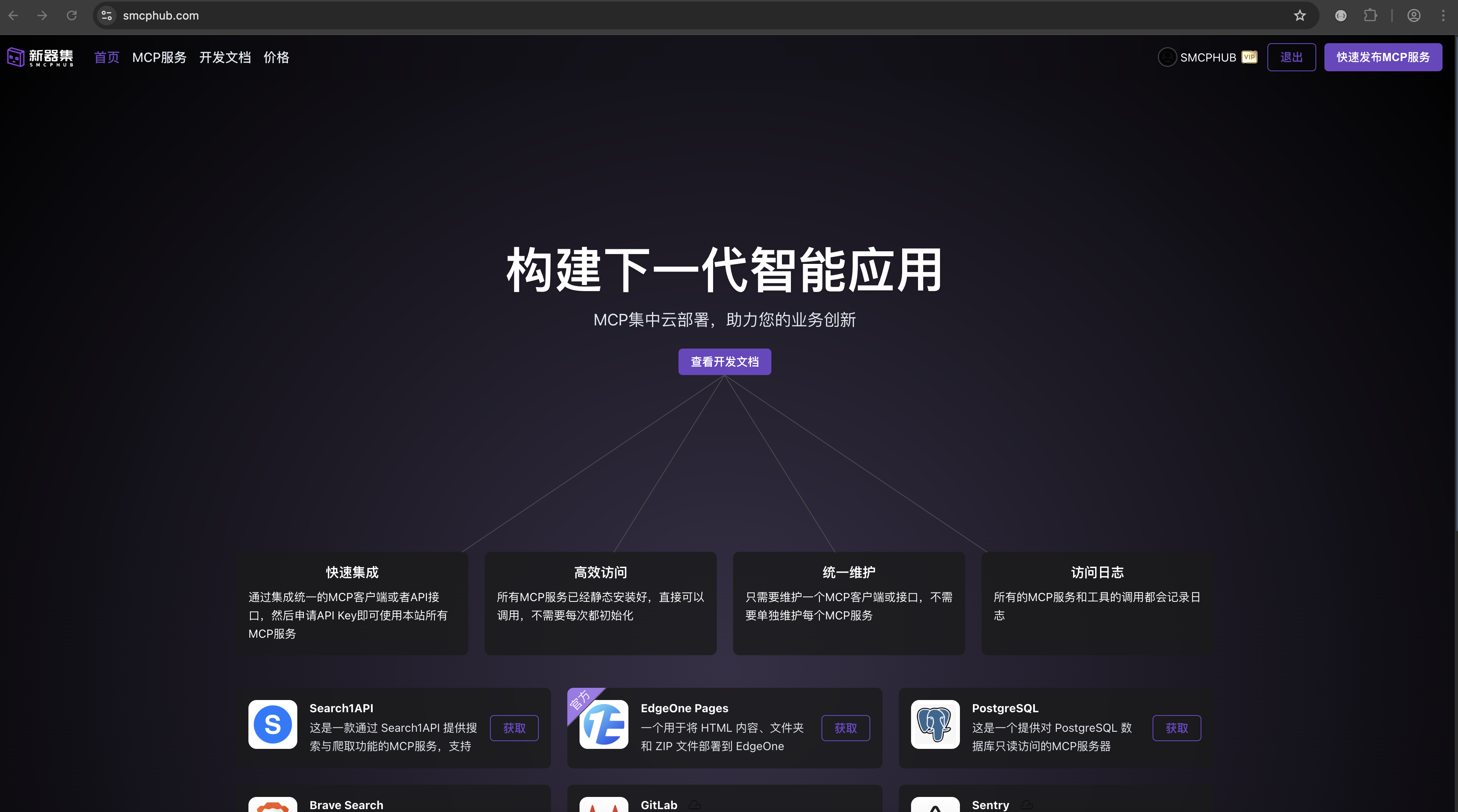The height and width of the screenshot is (812, 1458).
Task: Click the EdgeOne Pages logo icon
Action: [604, 724]
